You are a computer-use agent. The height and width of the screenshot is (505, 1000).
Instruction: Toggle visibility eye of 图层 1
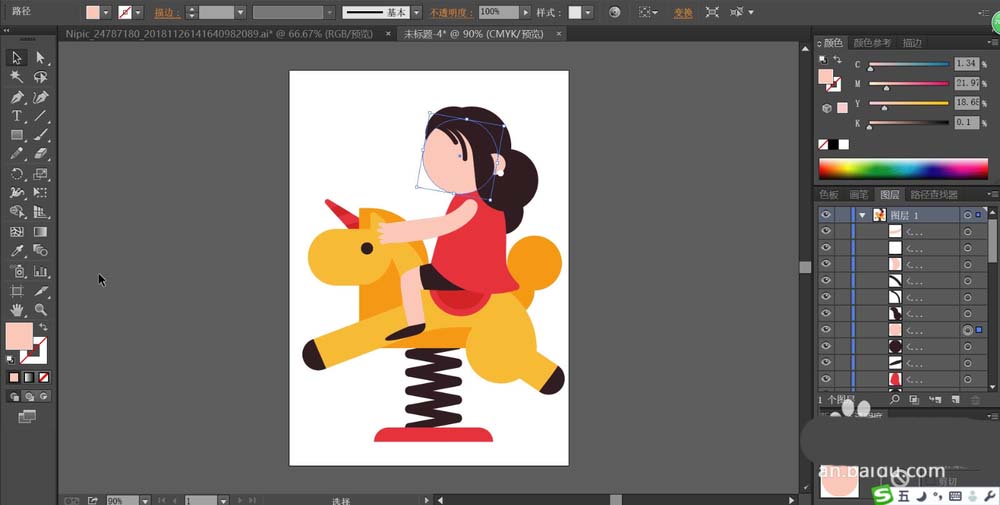pos(826,215)
